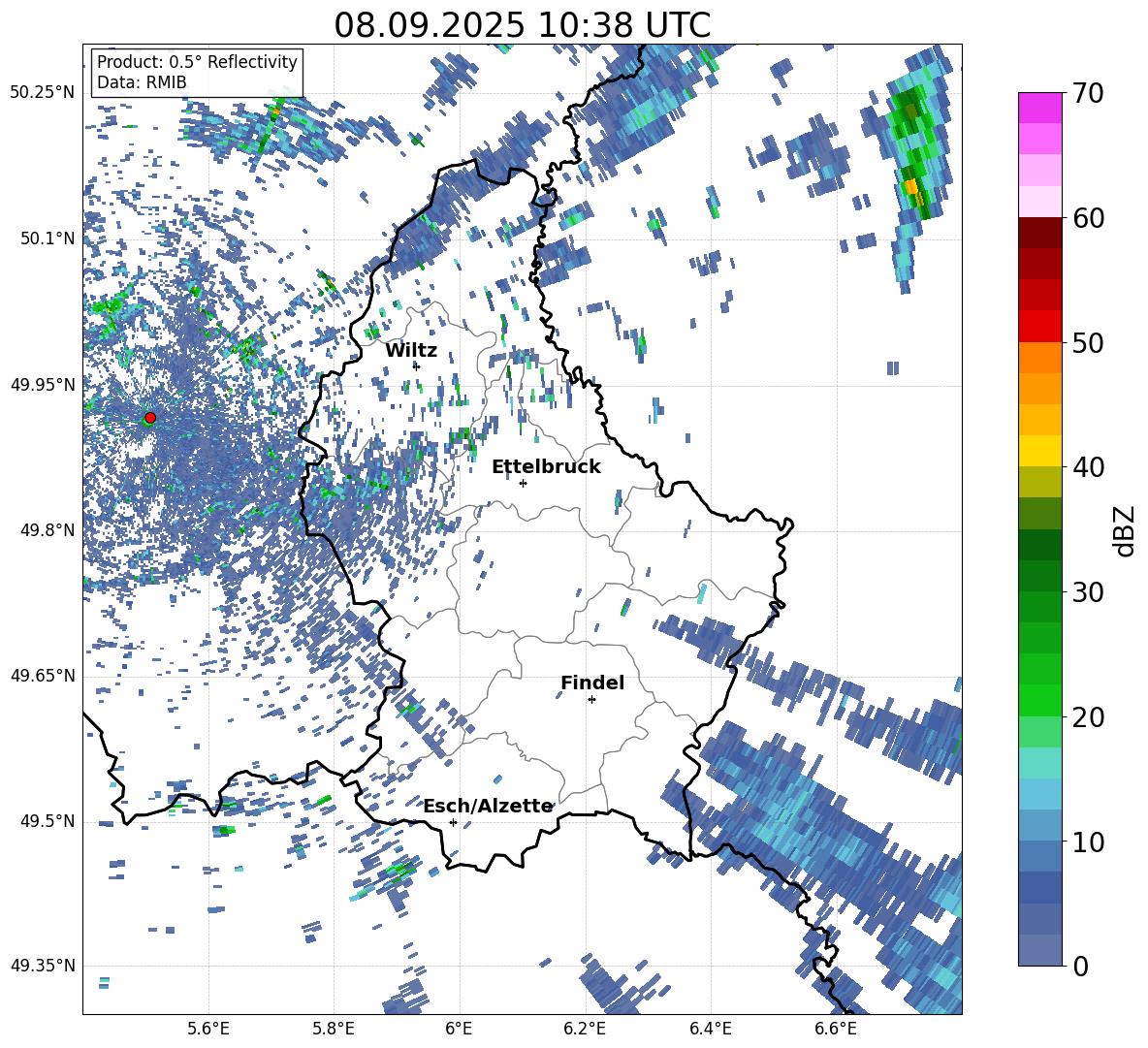
Task: Click the 5.6°E longitude label
Action: click(207, 1029)
